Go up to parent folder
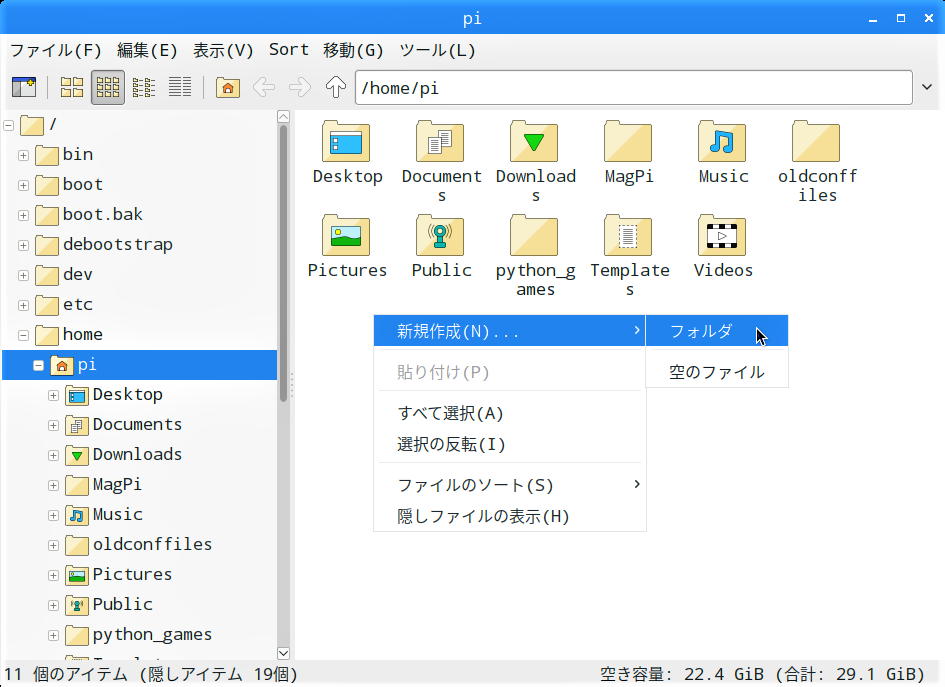The height and width of the screenshot is (687, 945). point(336,87)
